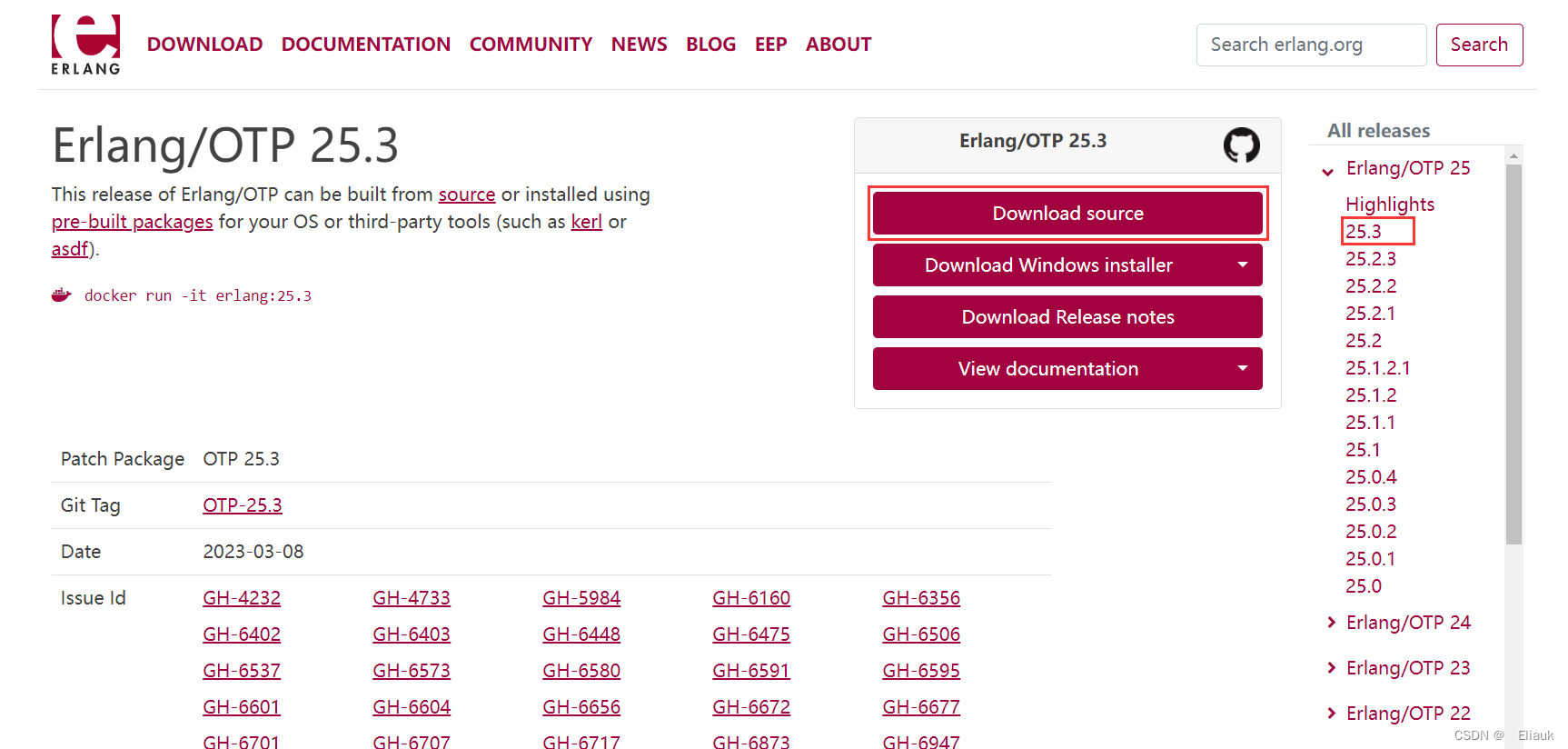Select release 25.0.4 in the sidebar
This screenshot has height=749, width=1568.
(1371, 477)
